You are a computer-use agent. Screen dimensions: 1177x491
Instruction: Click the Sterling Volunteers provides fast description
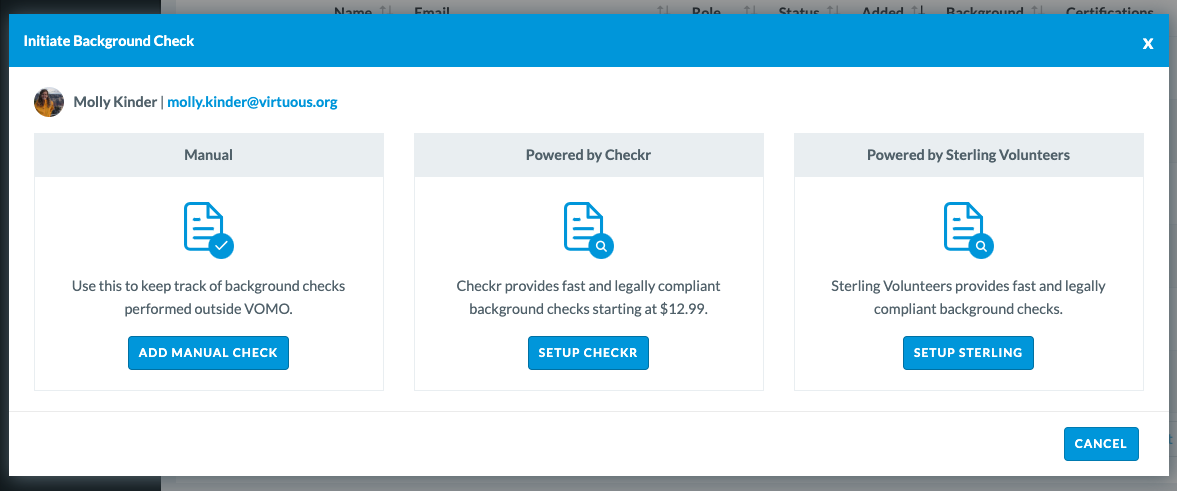tap(968, 297)
